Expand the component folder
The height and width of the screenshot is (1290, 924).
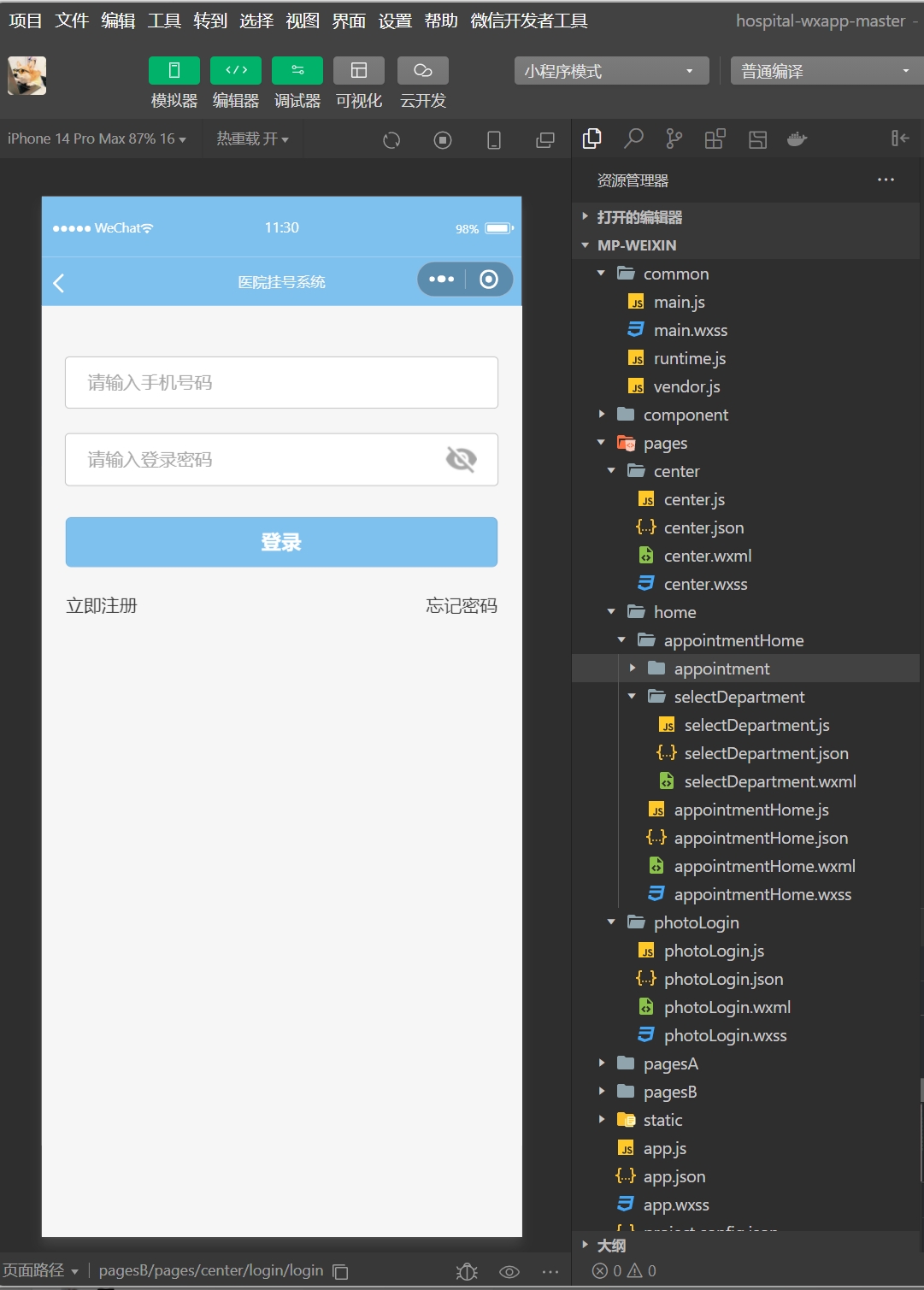pyautogui.click(x=745, y=415)
